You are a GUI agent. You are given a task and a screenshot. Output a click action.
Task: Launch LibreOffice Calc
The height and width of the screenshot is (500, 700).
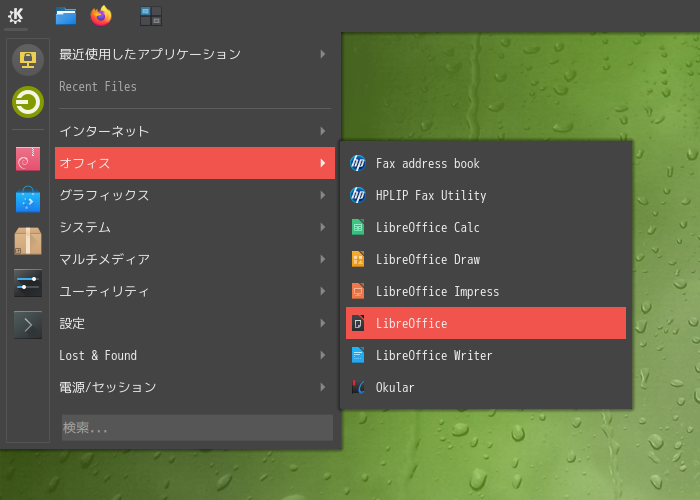(x=486, y=227)
